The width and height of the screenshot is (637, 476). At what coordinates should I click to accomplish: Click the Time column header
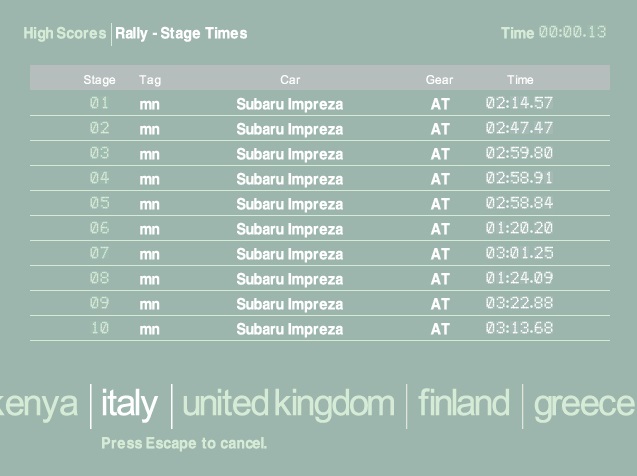click(520, 80)
